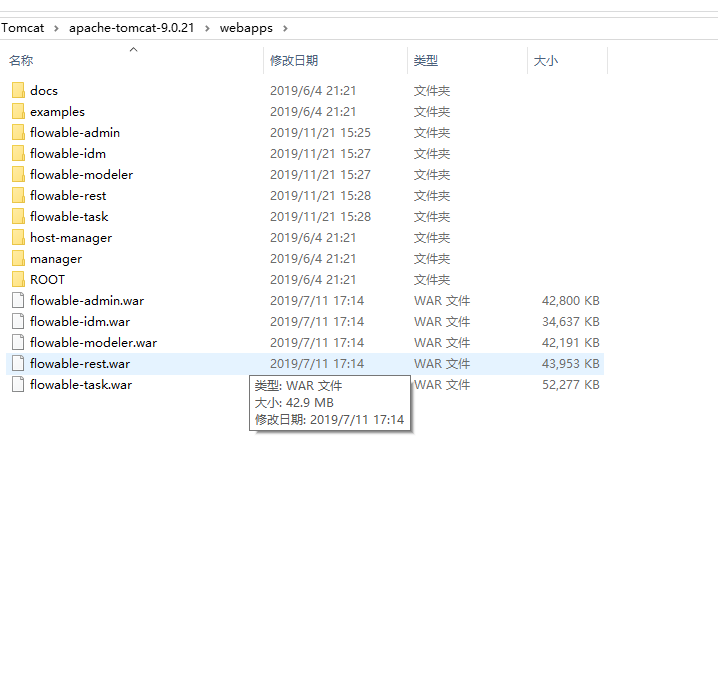Select the flowable-task.war file name

tap(81, 385)
